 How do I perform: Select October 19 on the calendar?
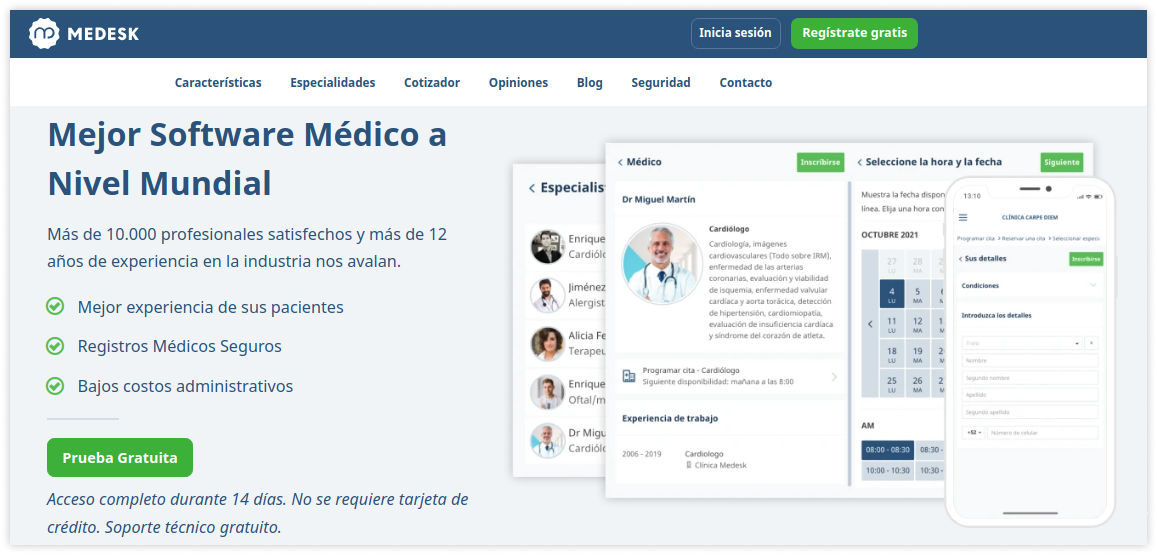point(917,354)
